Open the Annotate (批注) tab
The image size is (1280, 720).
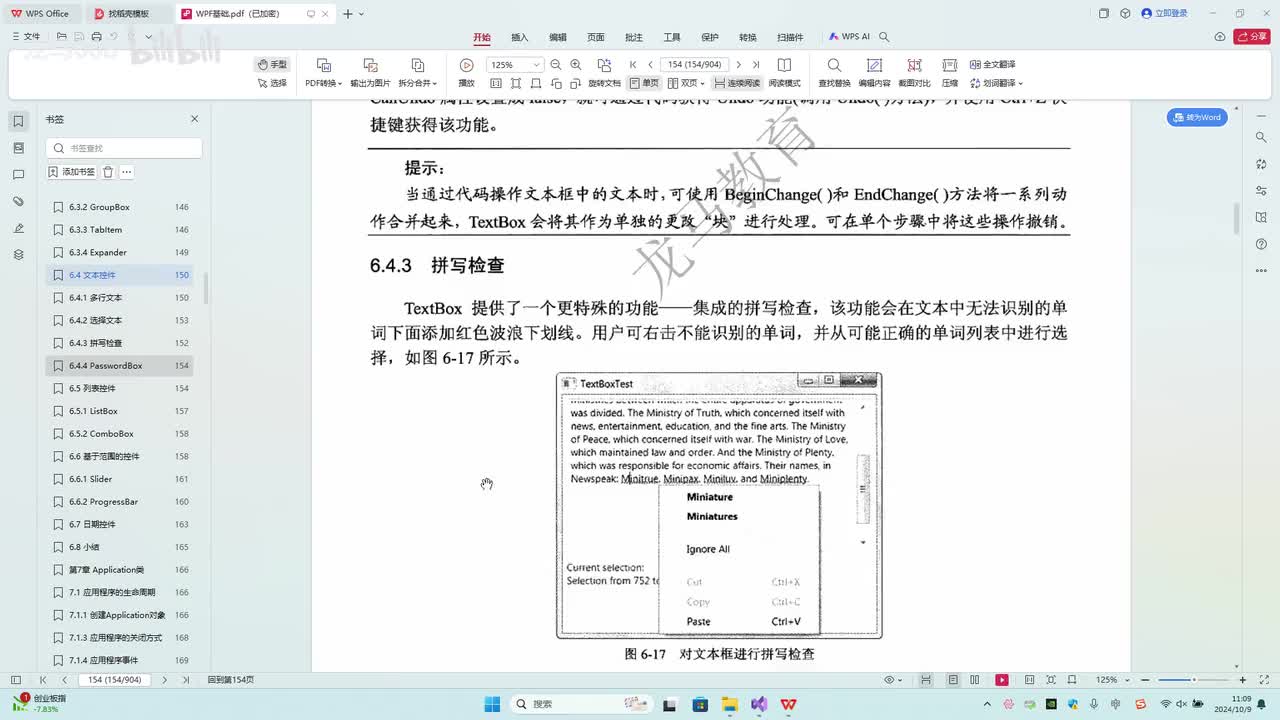634,37
